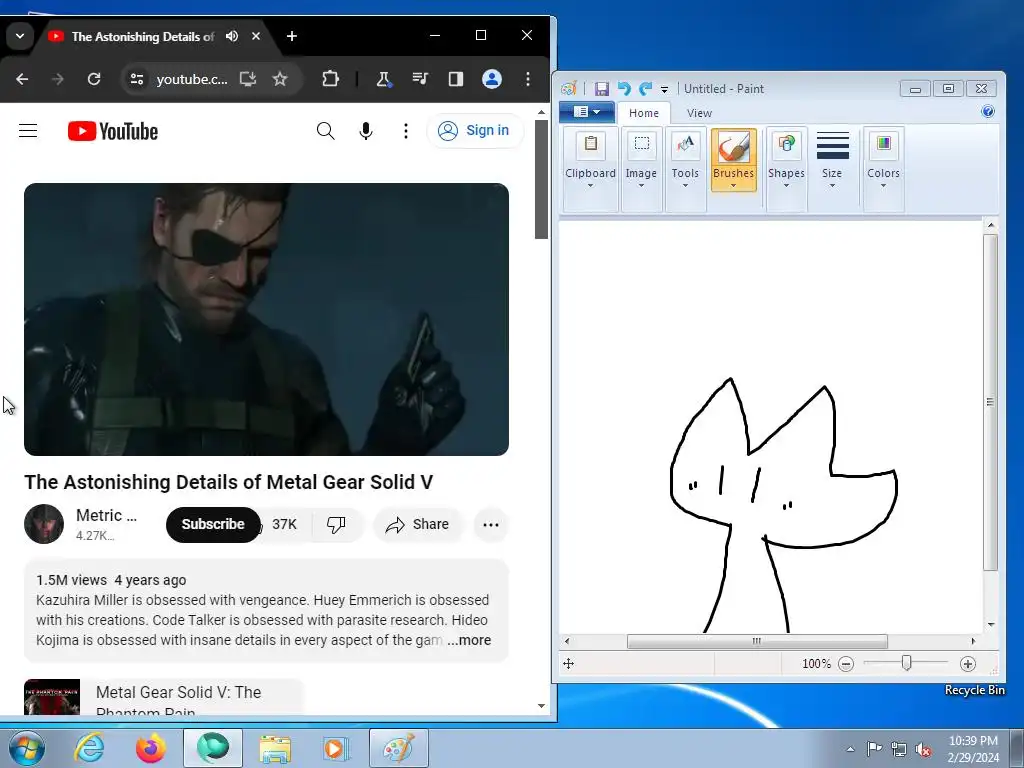Image resolution: width=1024 pixels, height=768 pixels.
Task: Open more actions ellipsis under video
Action: [491, 524]
